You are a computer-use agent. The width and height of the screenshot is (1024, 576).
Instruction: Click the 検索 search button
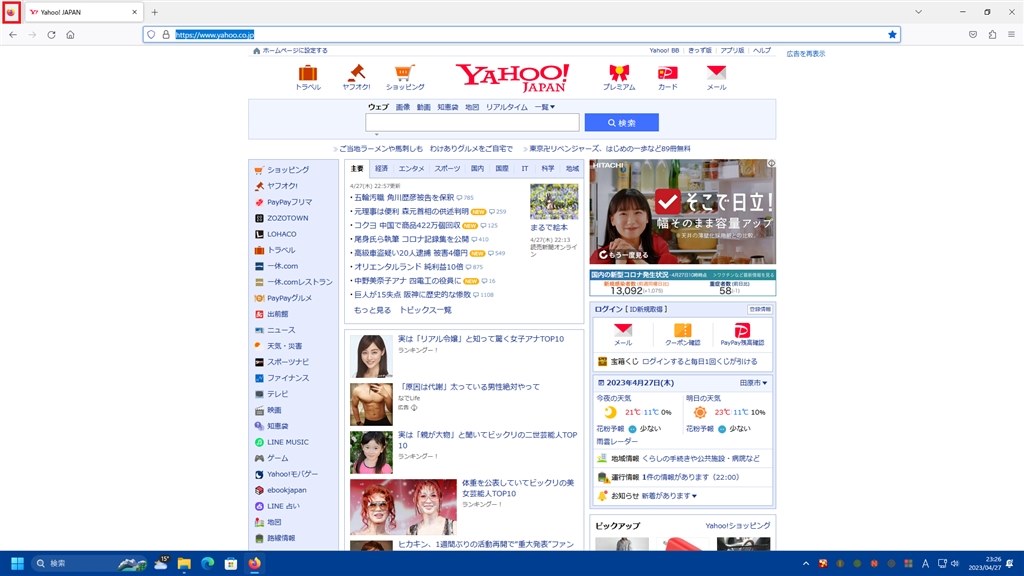620,122
